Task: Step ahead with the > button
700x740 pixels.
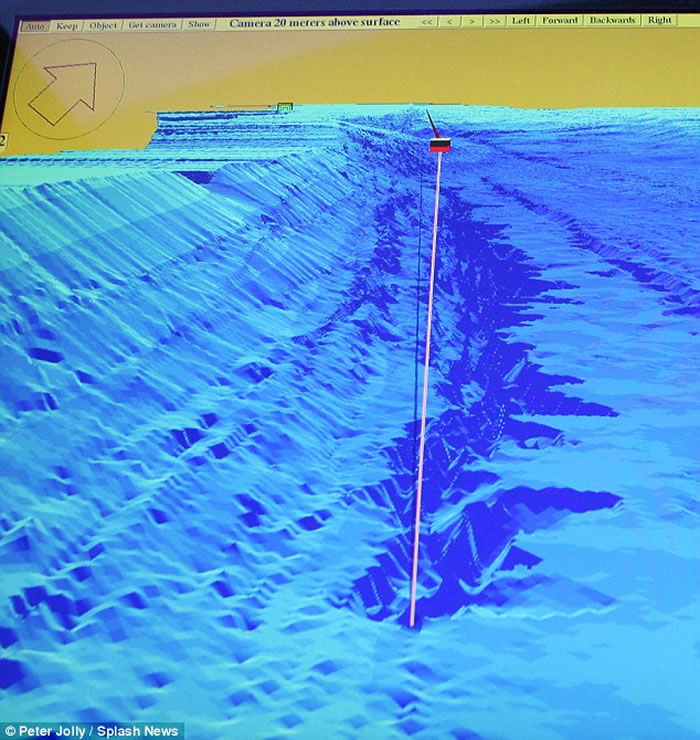Action: coord(471,21)
